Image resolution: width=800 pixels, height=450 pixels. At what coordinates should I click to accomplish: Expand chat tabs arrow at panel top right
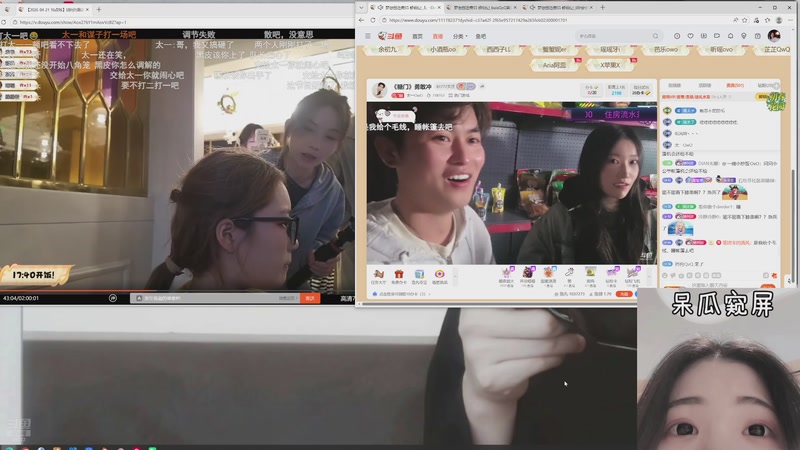point(777,85)
